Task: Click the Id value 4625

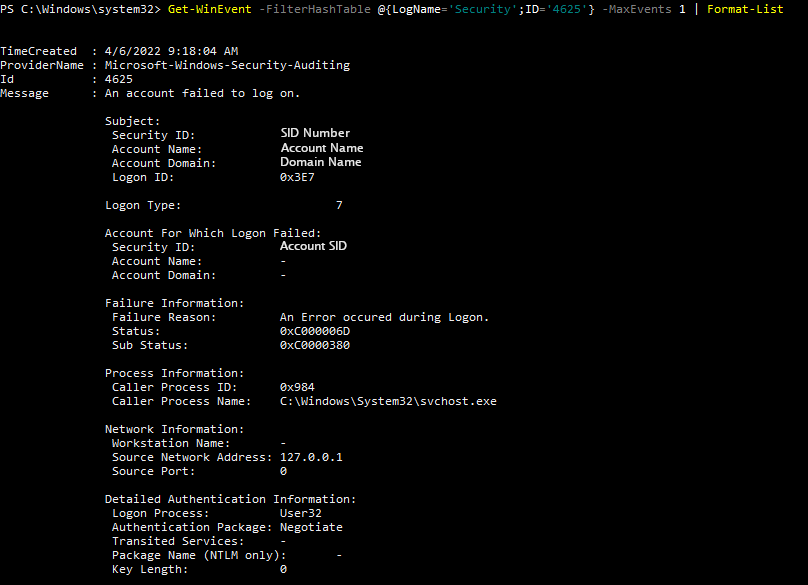Action: pyautogui.click(x=119, y=79)
